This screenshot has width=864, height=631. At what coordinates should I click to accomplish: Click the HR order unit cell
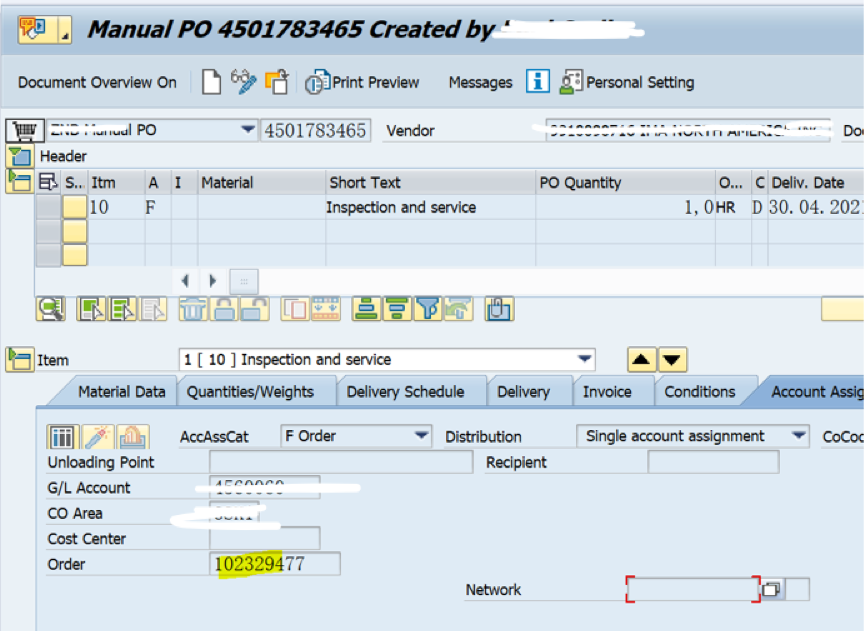[732, 207]
